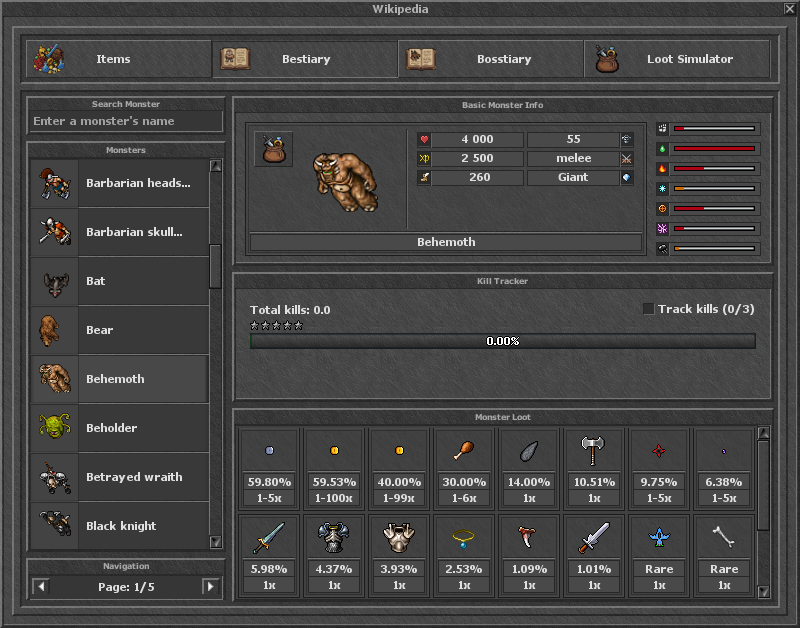Switch to the Bestiary tab
This screenshot has height=628, width=800.
click(x=305, y=59)
